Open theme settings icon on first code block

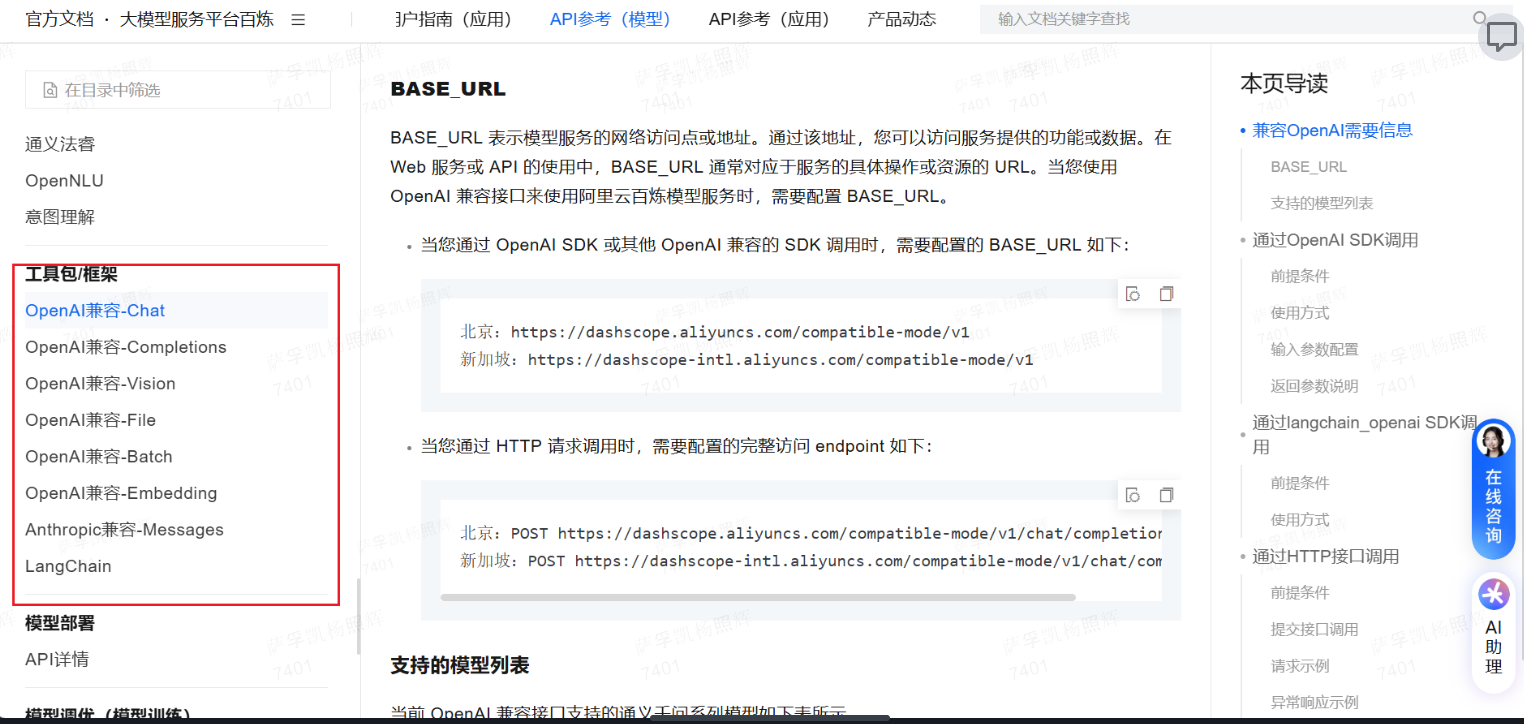tap(1133, 292)
